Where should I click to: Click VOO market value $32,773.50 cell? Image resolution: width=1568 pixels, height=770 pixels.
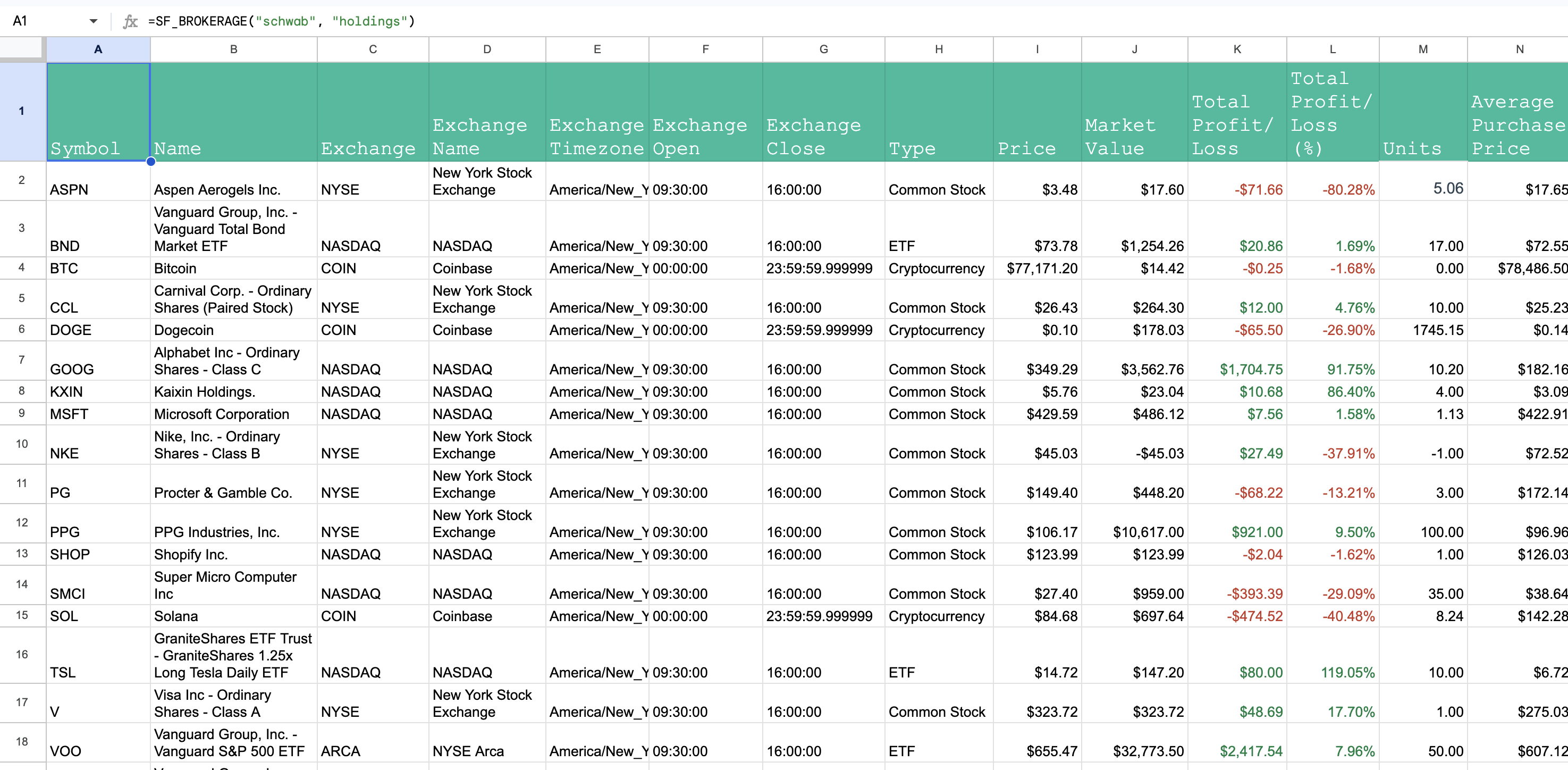click(x=1135, y=742)
